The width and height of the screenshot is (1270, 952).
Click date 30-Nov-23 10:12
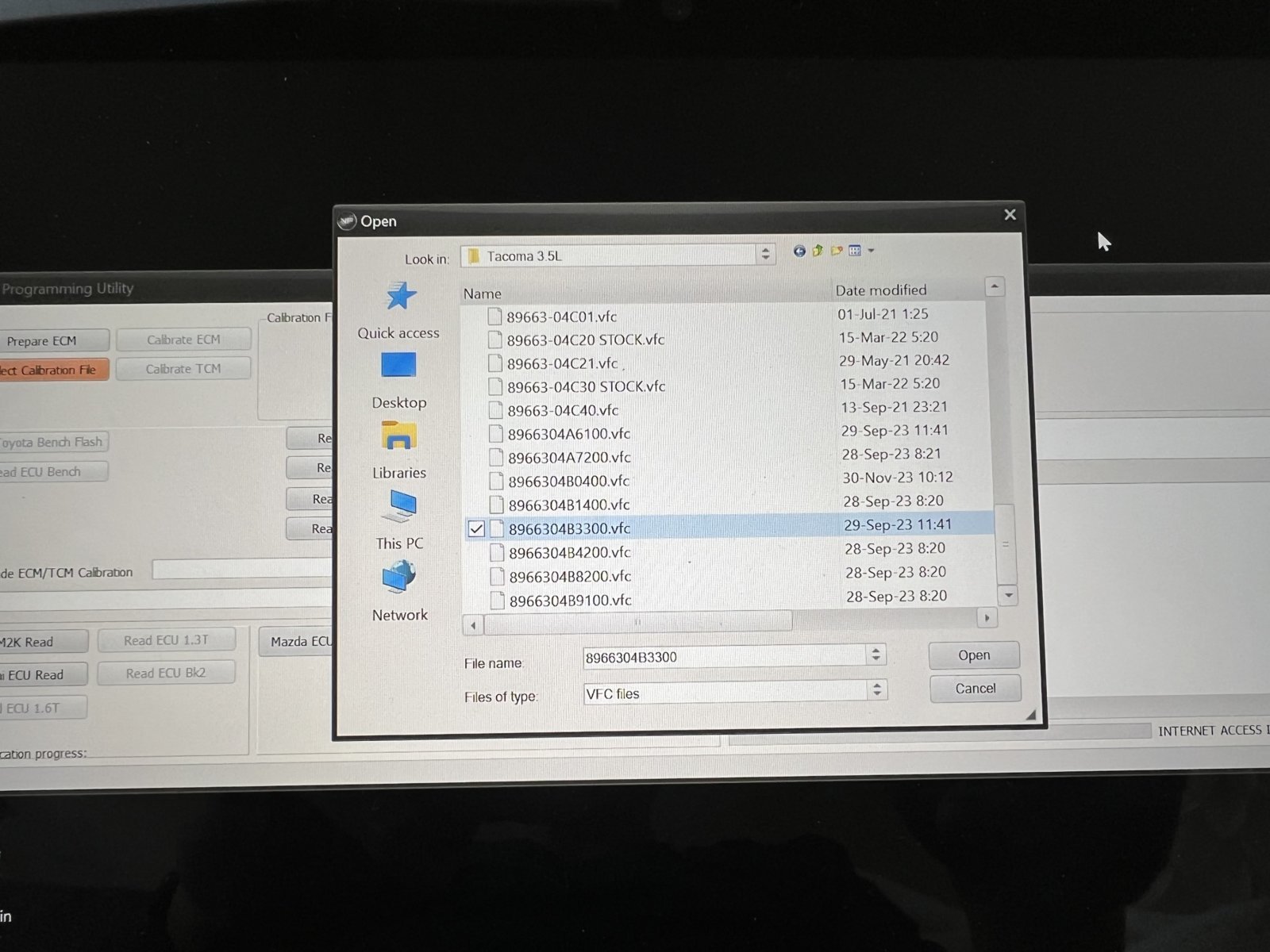tap(897, 478)
